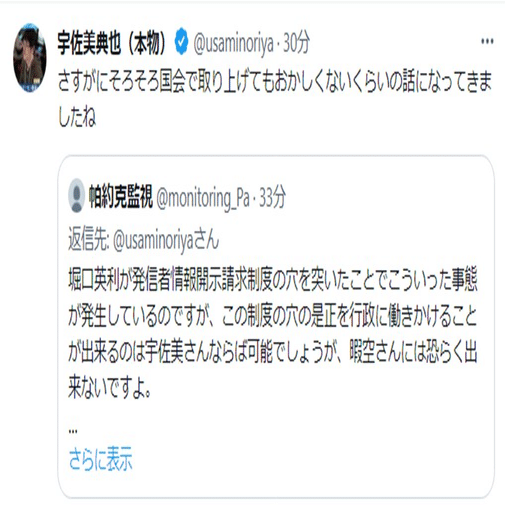This screenshot has width=505, height=505.
Task: Open the 30分 timestamp of the main tweet
Action: pyautogui.click(x=296, y=43)
